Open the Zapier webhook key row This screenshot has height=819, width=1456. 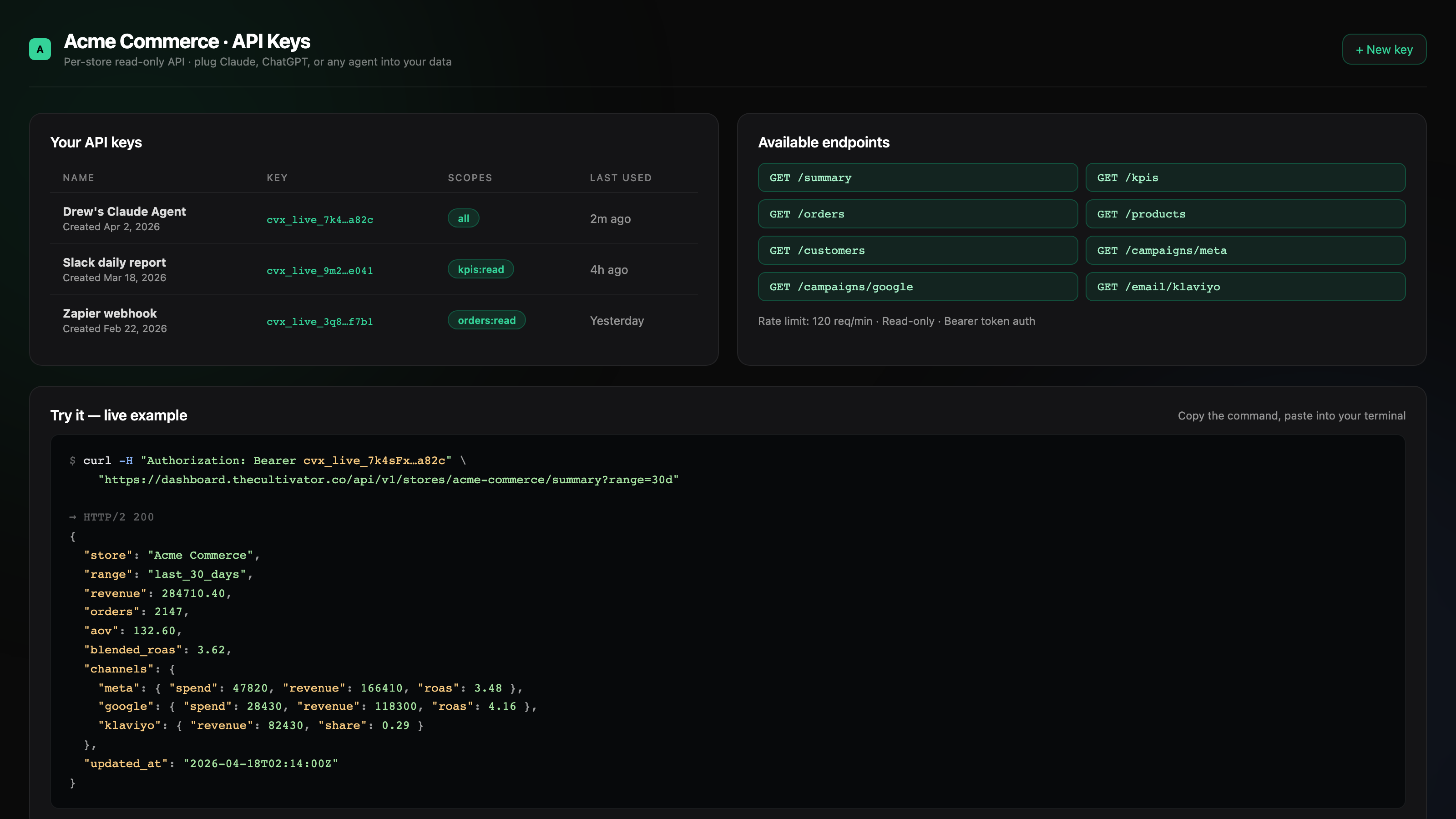(374, 320)
